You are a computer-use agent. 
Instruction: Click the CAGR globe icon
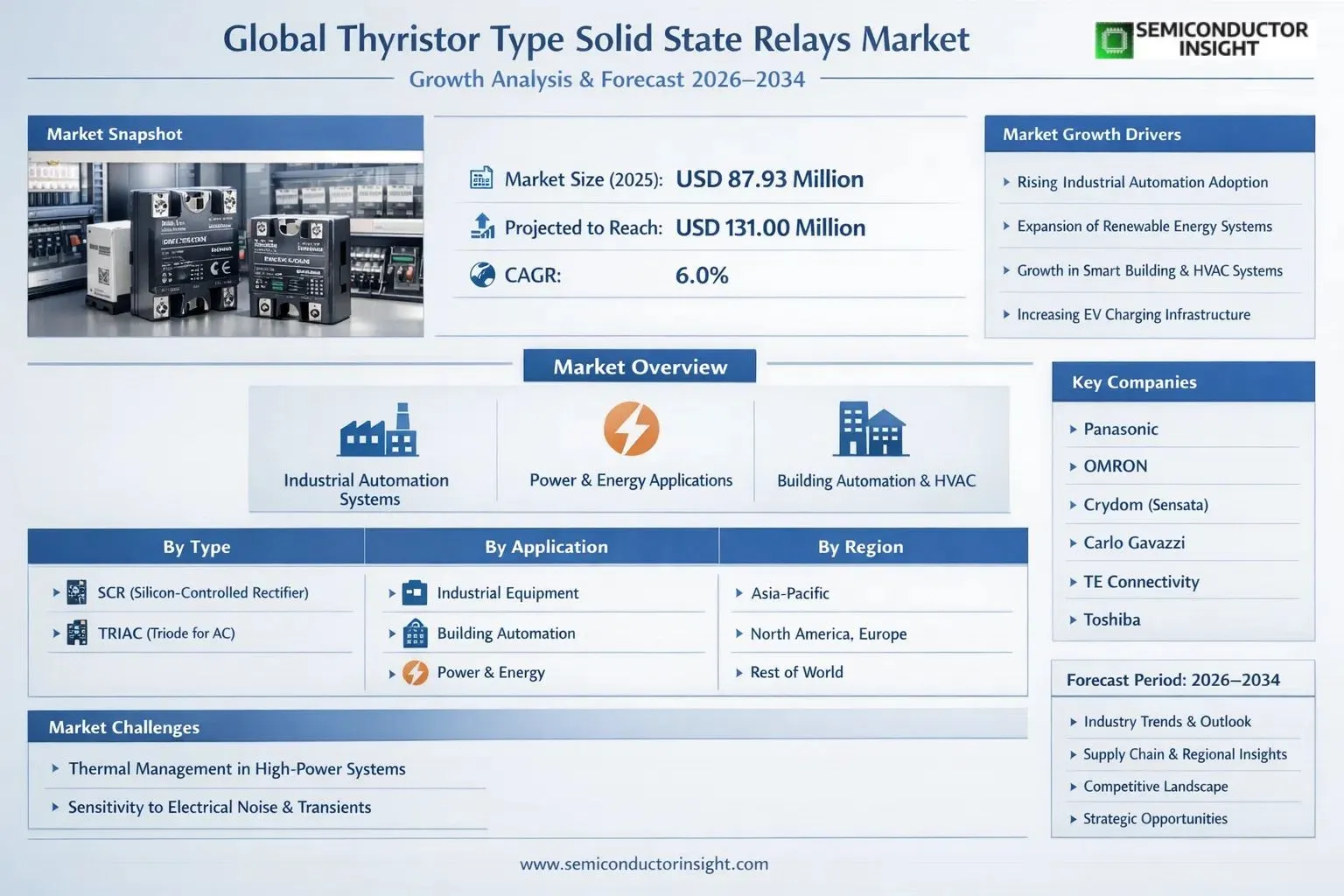click(x=482, y=275)
